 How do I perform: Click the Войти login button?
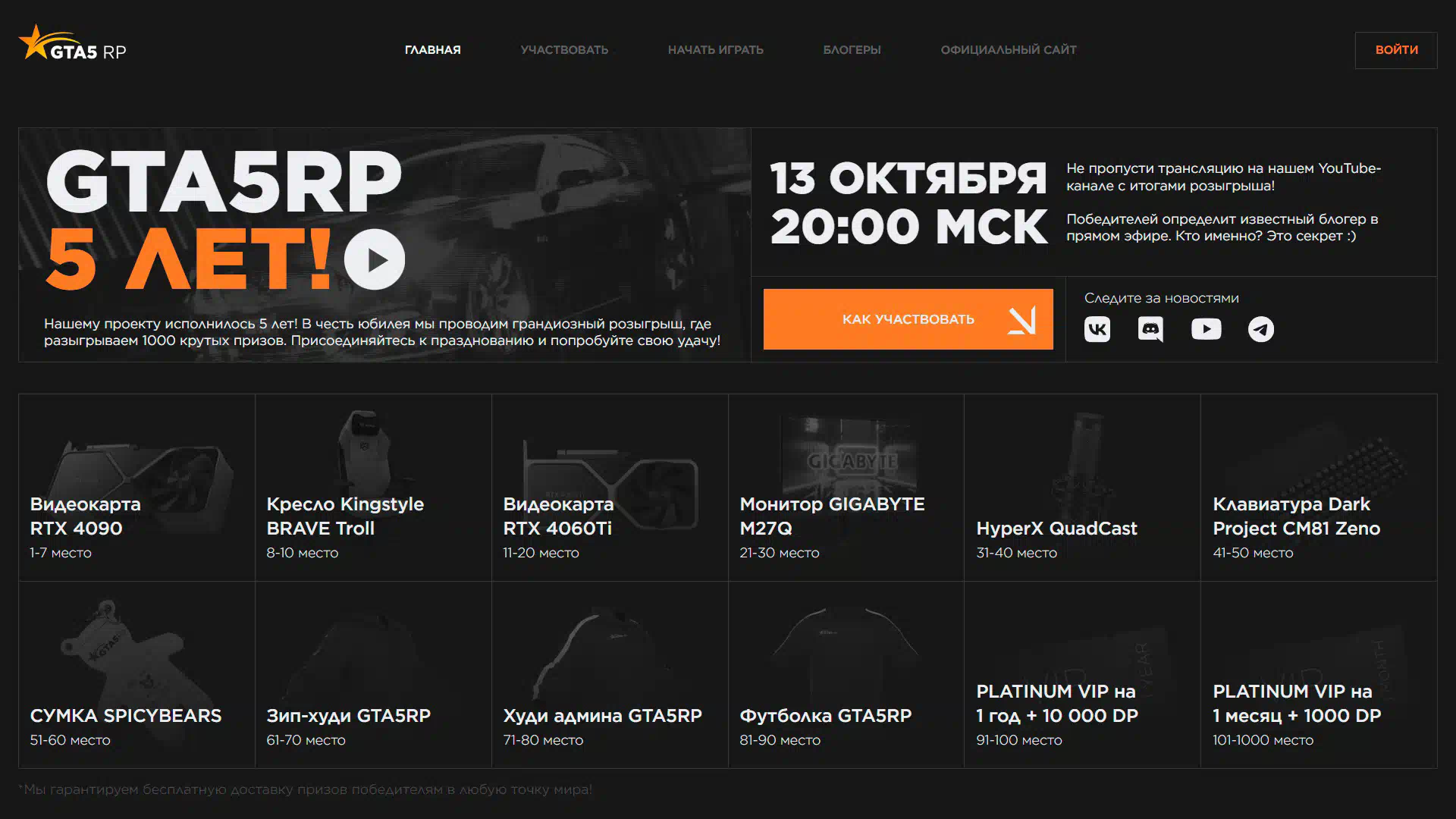click(1396, 50)
